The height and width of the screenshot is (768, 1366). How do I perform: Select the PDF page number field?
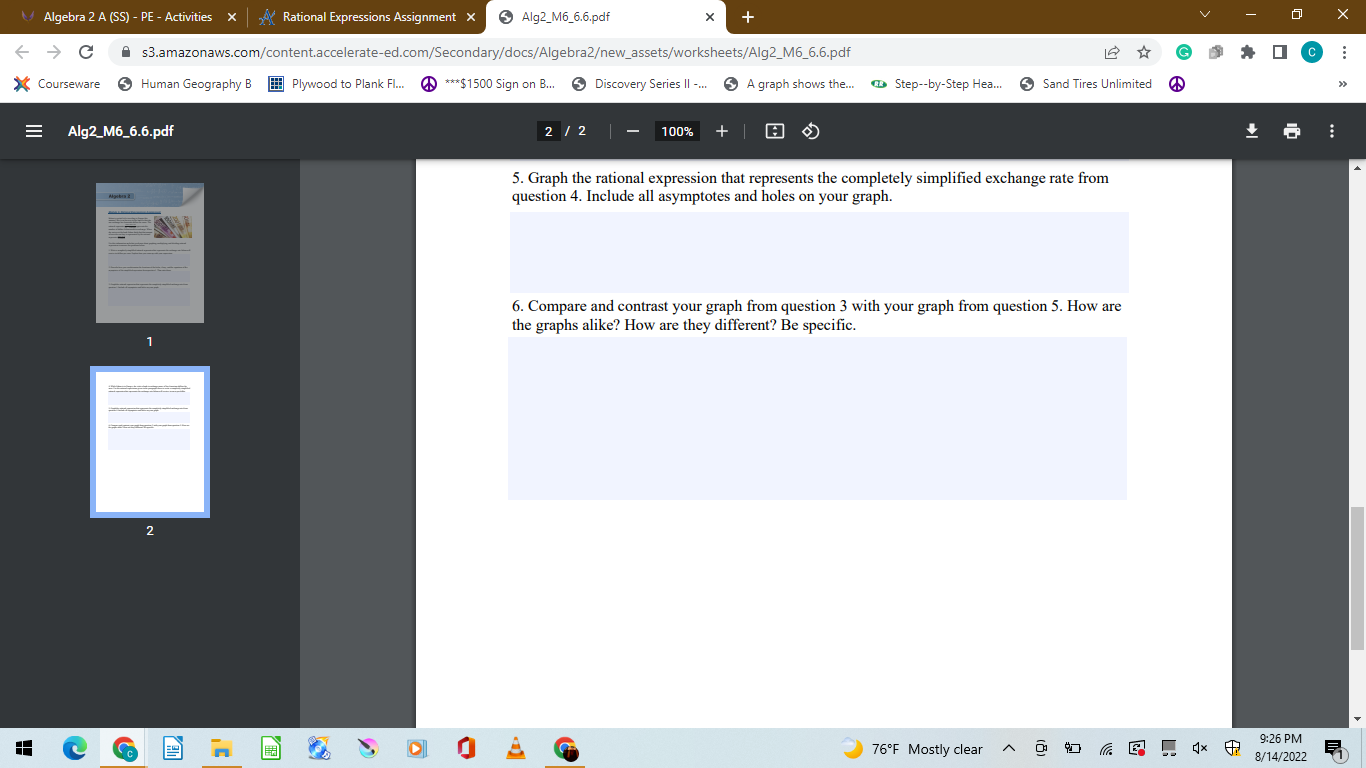tap(548, 131)
